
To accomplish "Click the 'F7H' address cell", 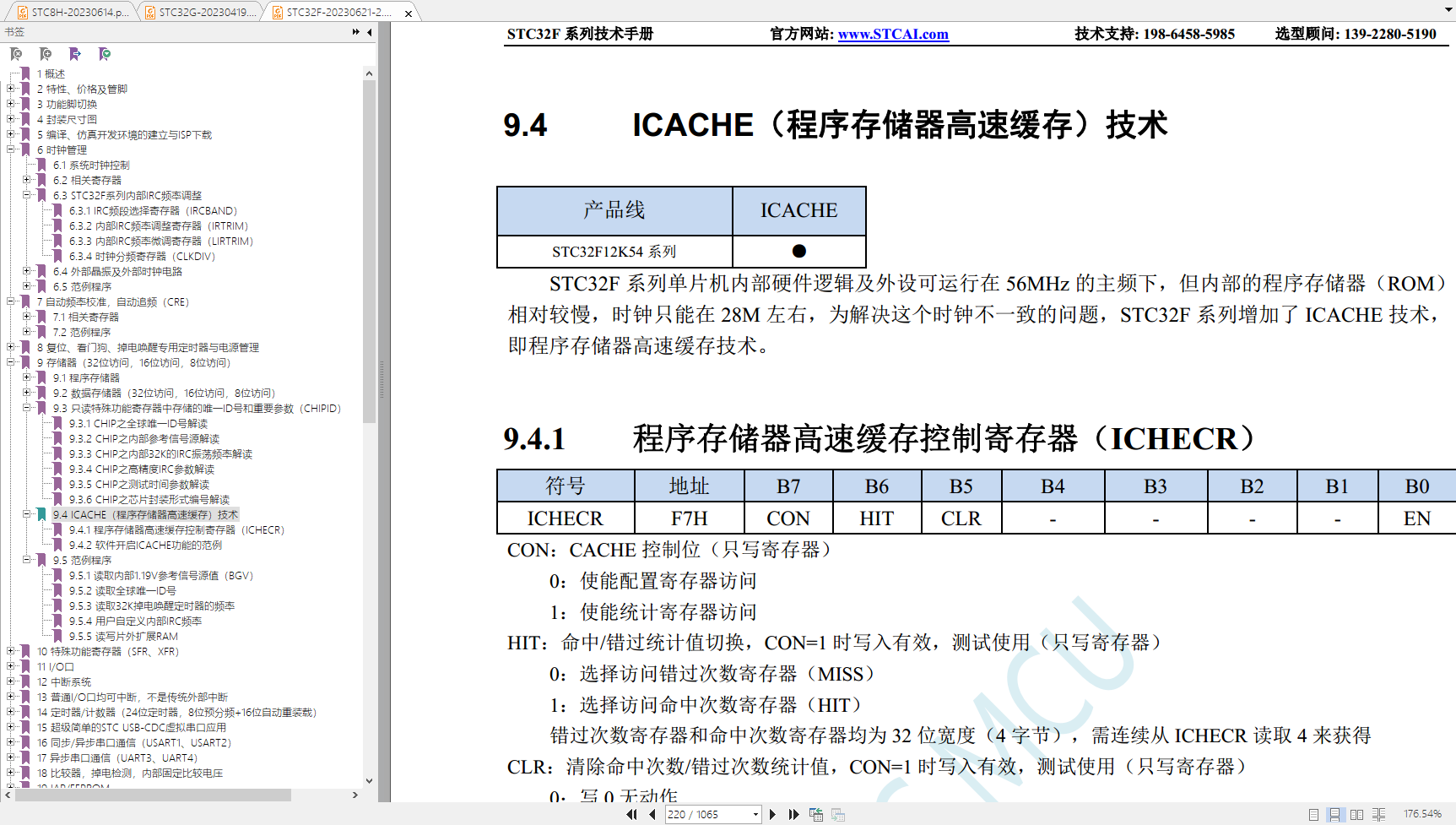I will 689,518.
